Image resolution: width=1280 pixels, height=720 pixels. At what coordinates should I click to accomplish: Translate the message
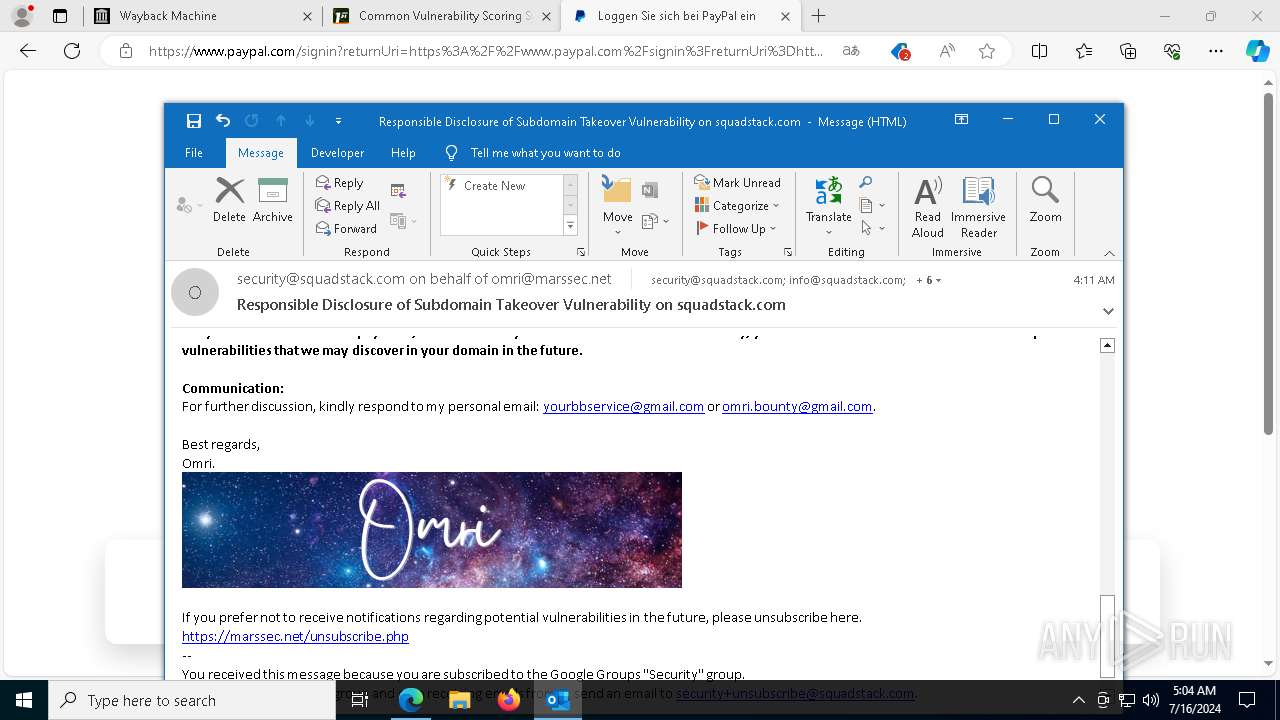[x=828, y=205]
